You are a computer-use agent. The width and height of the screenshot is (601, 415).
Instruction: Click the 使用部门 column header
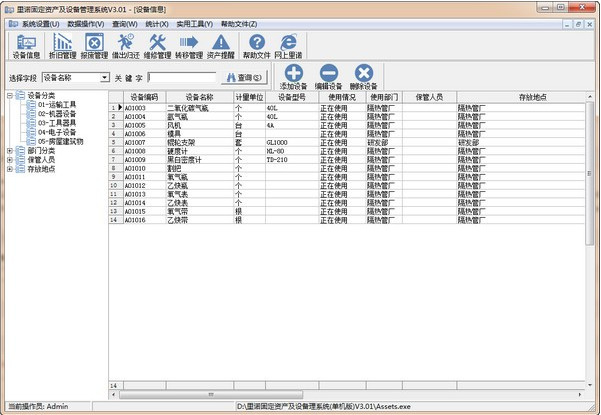pos(384,97)
